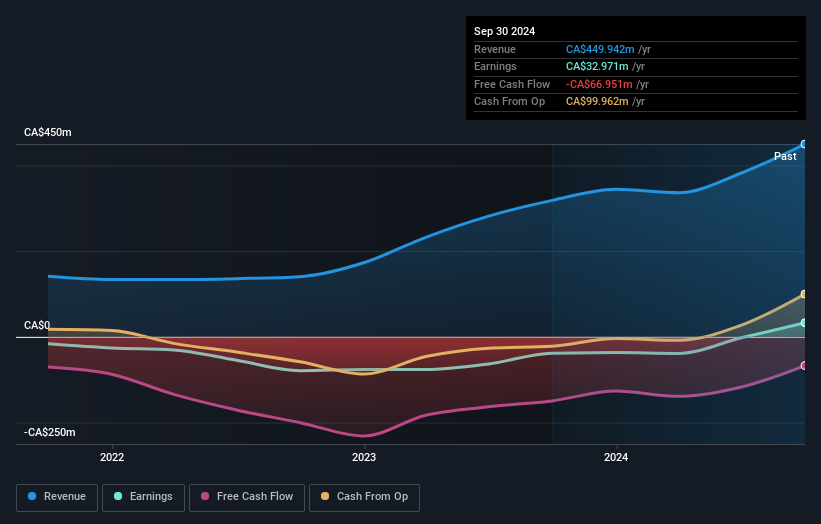821x524 pixels.
Task: Toggle the Earnings legend button
Action: click(143, 497)
